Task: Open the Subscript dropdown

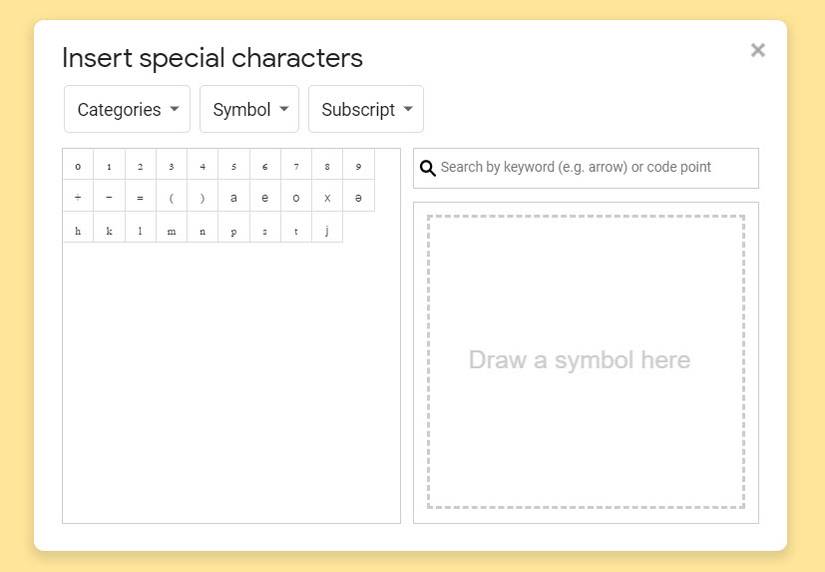Action: 366,109
